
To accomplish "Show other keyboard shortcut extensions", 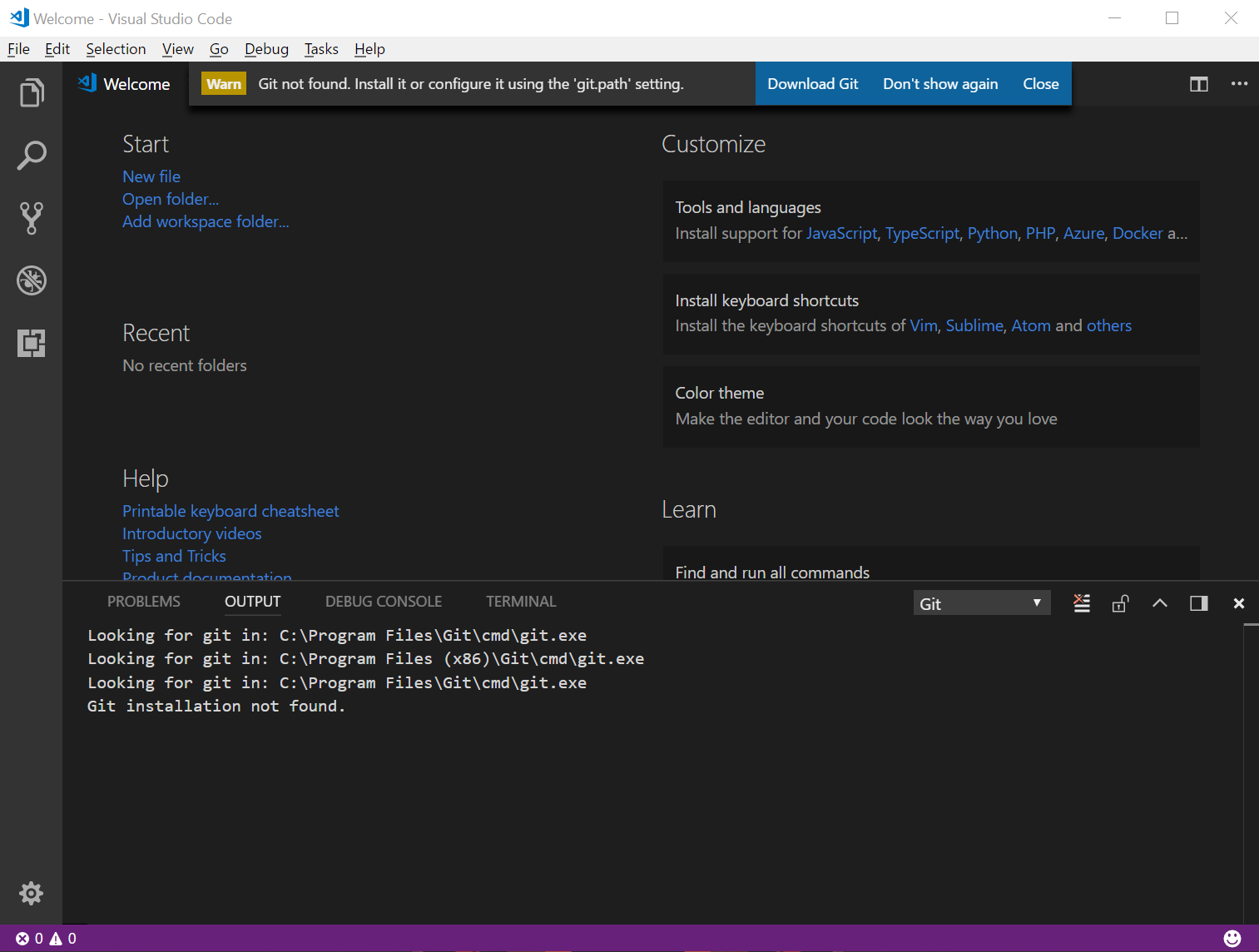I will [x=1109, y=325].
